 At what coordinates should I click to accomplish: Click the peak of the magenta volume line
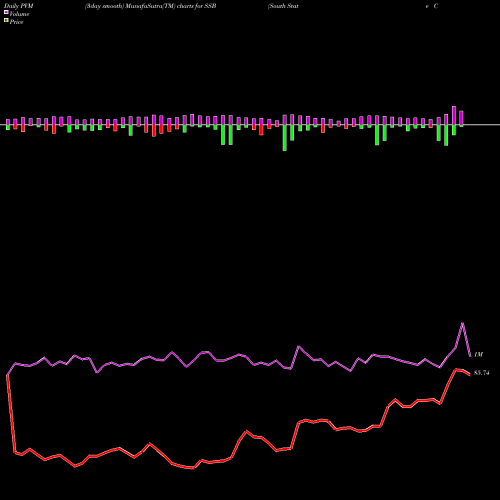(463, 323)
